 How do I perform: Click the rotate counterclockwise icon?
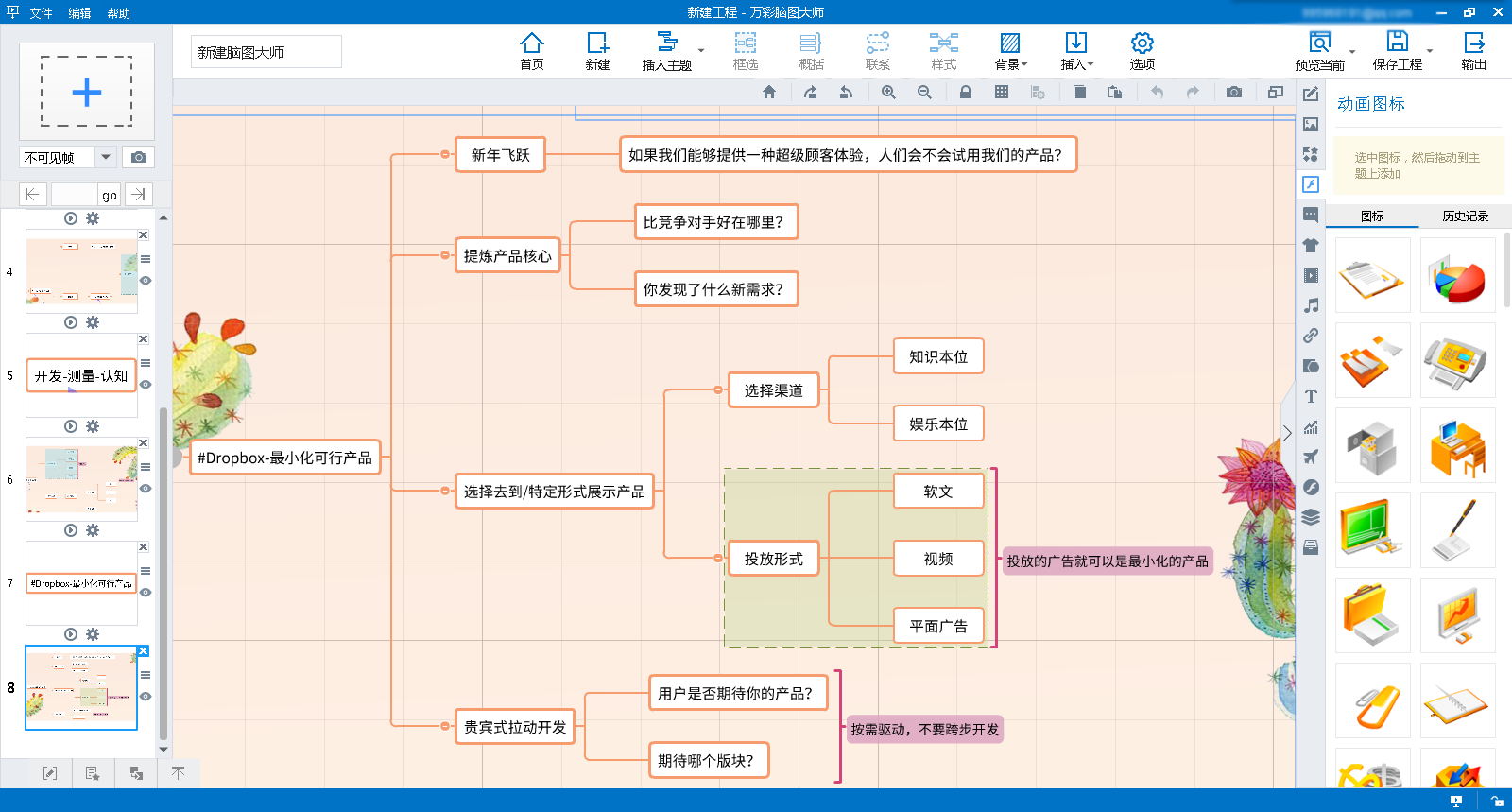(x=847, y=92)
